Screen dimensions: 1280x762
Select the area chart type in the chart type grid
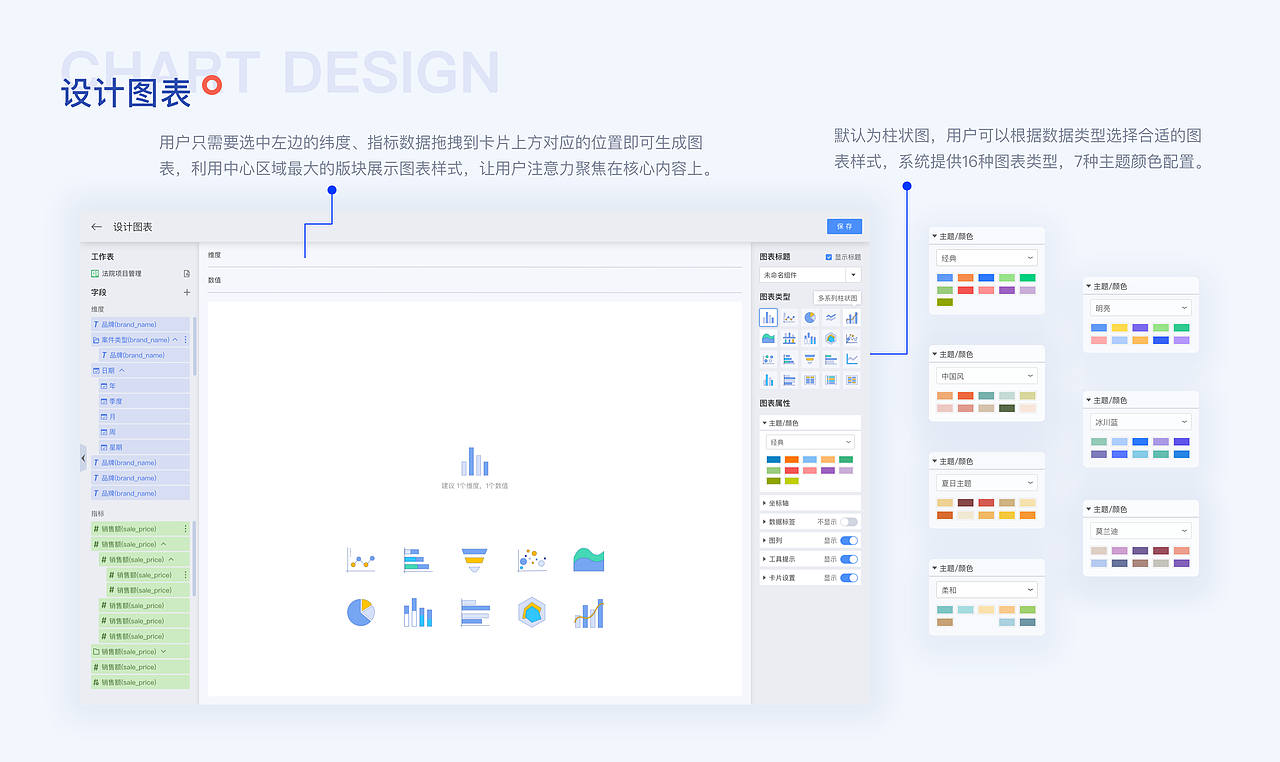pos(768,338)
